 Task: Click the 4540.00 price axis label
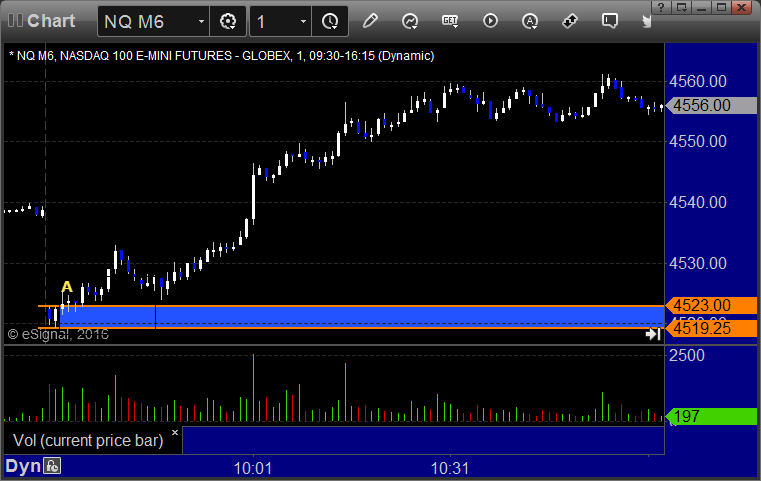(x=698, y=202)
